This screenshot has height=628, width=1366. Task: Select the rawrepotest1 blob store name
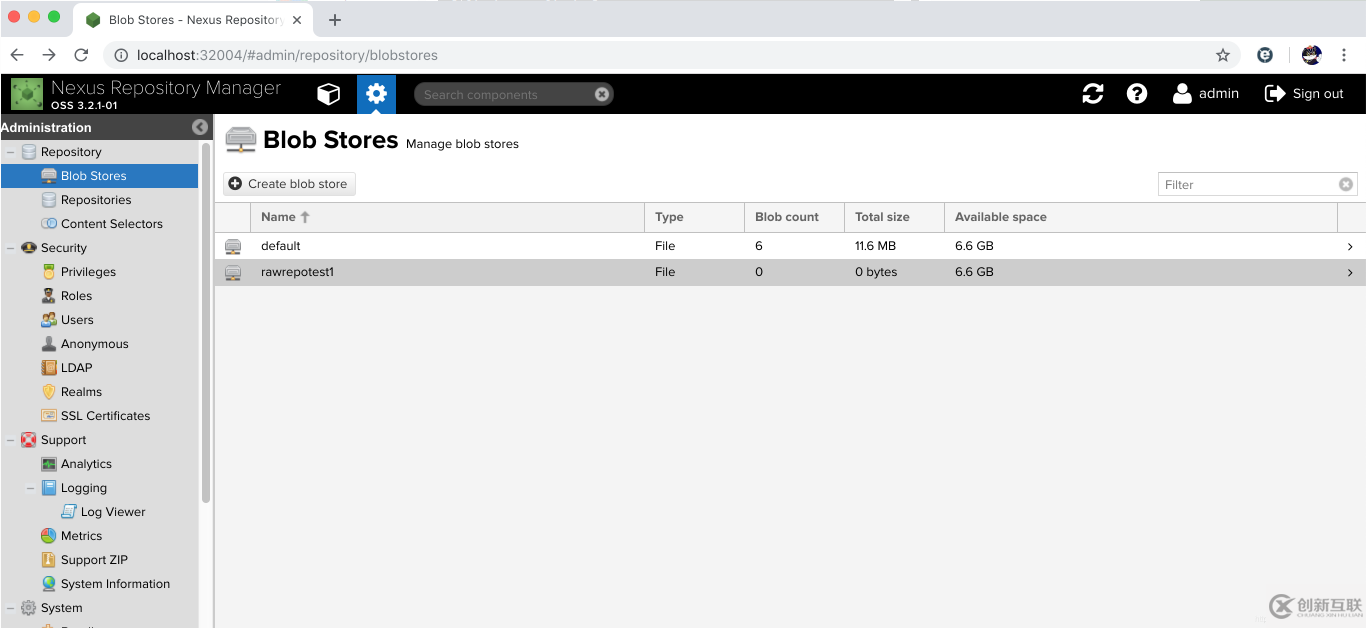pyautogui.click(x=297, y=272)
